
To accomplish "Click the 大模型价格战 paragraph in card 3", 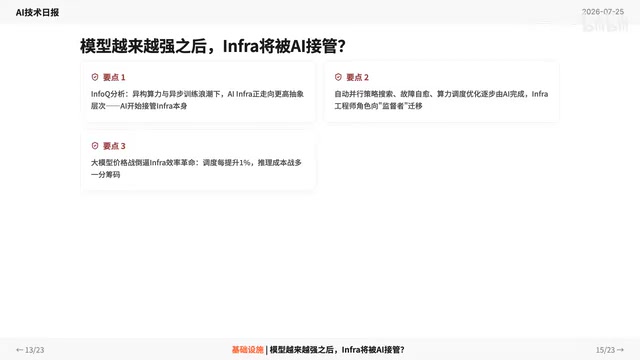I will (x=196, y=168).
